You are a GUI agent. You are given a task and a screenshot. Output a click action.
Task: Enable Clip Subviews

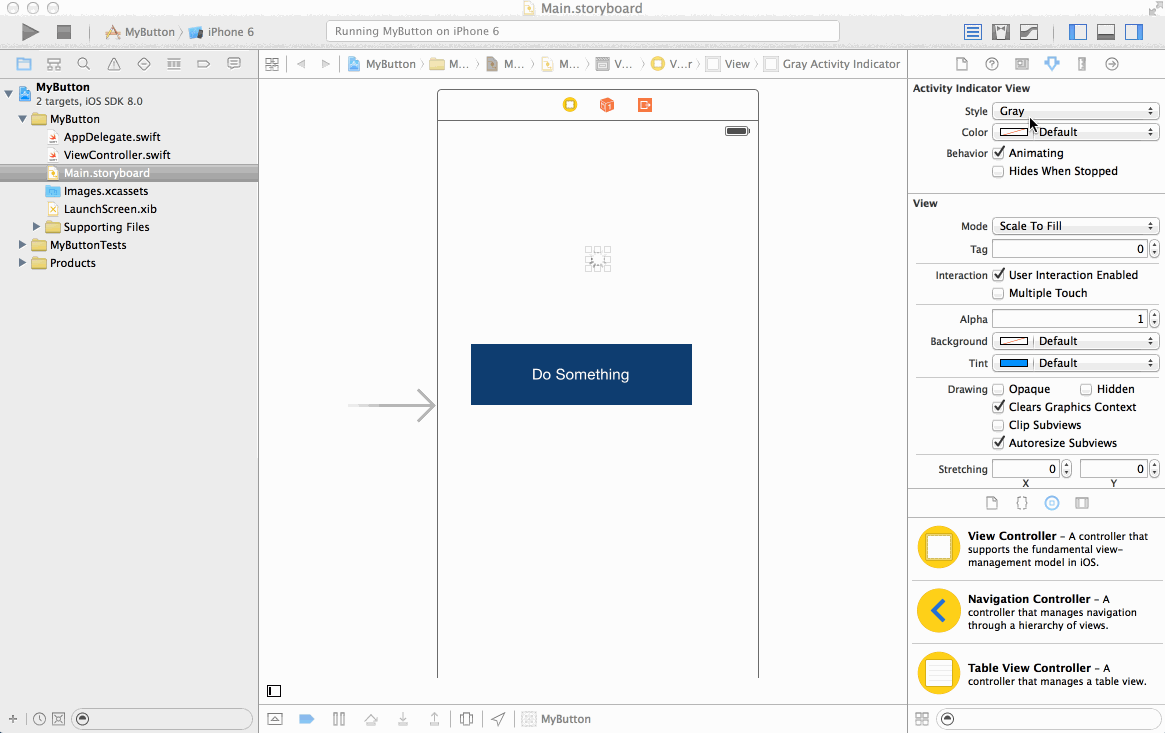tap(999, 425)
